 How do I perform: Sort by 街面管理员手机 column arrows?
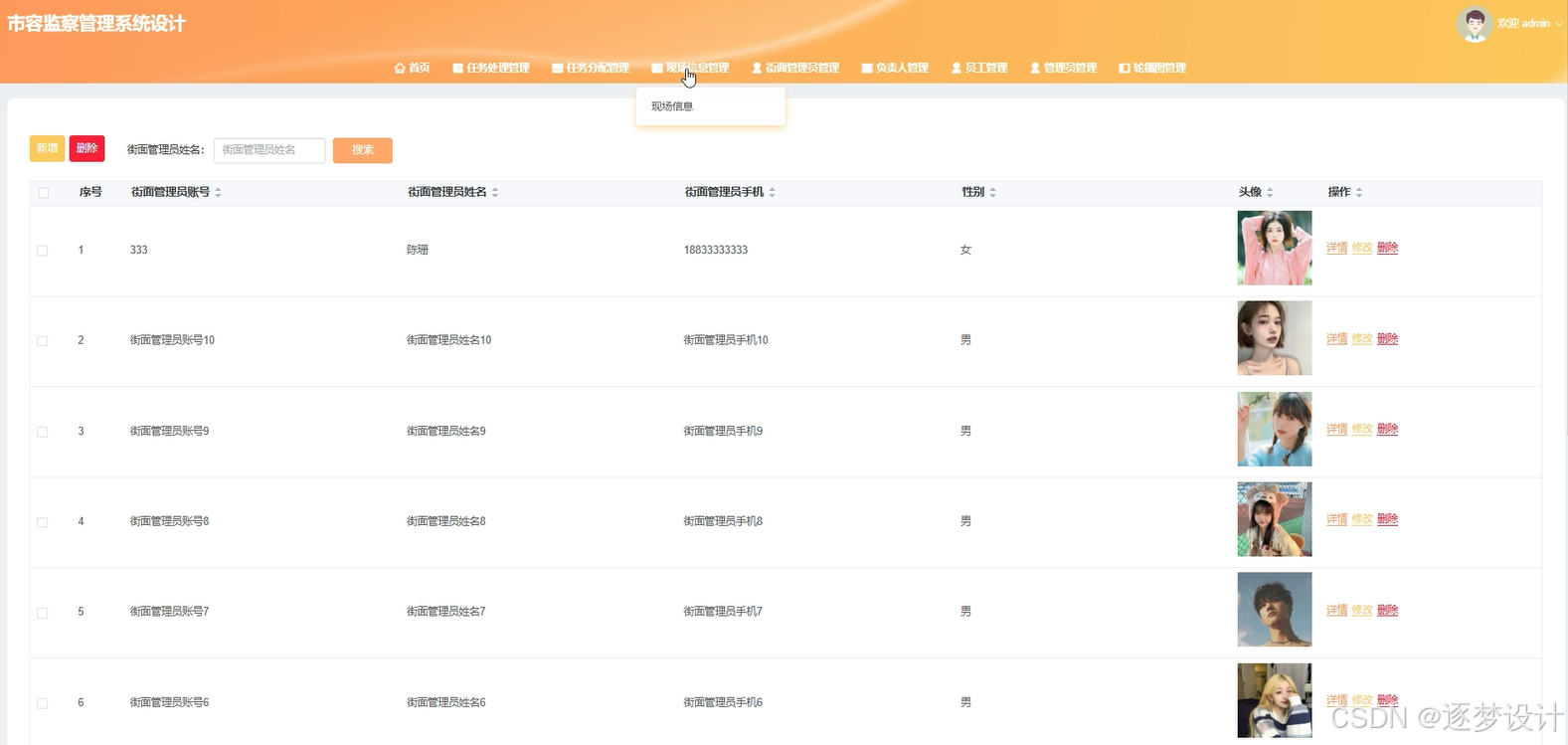(x=772, y=192)
